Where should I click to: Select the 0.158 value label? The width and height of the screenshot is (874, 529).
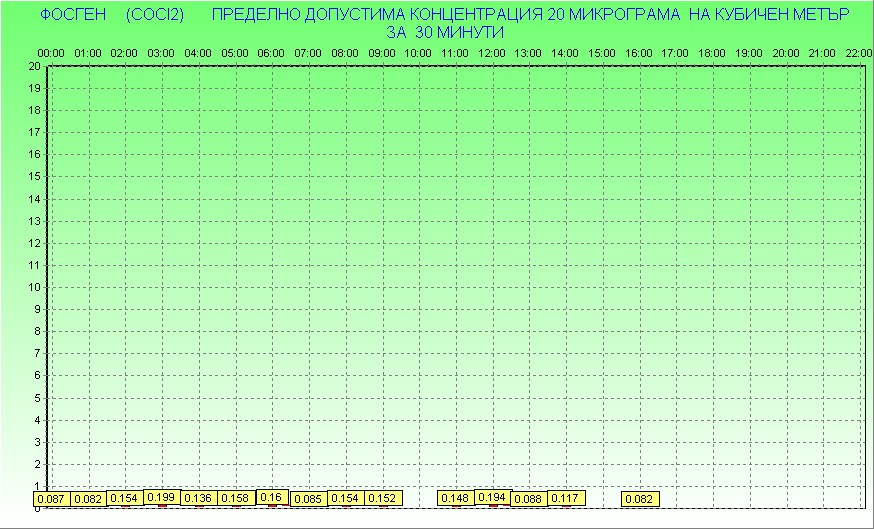coord(236,499)
